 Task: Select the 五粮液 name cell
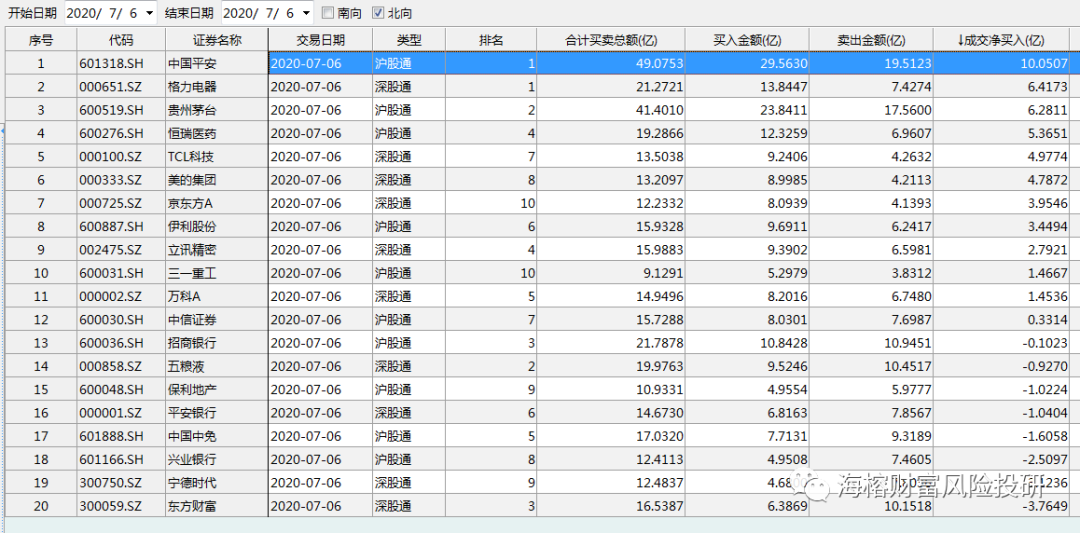coord(217,366)
